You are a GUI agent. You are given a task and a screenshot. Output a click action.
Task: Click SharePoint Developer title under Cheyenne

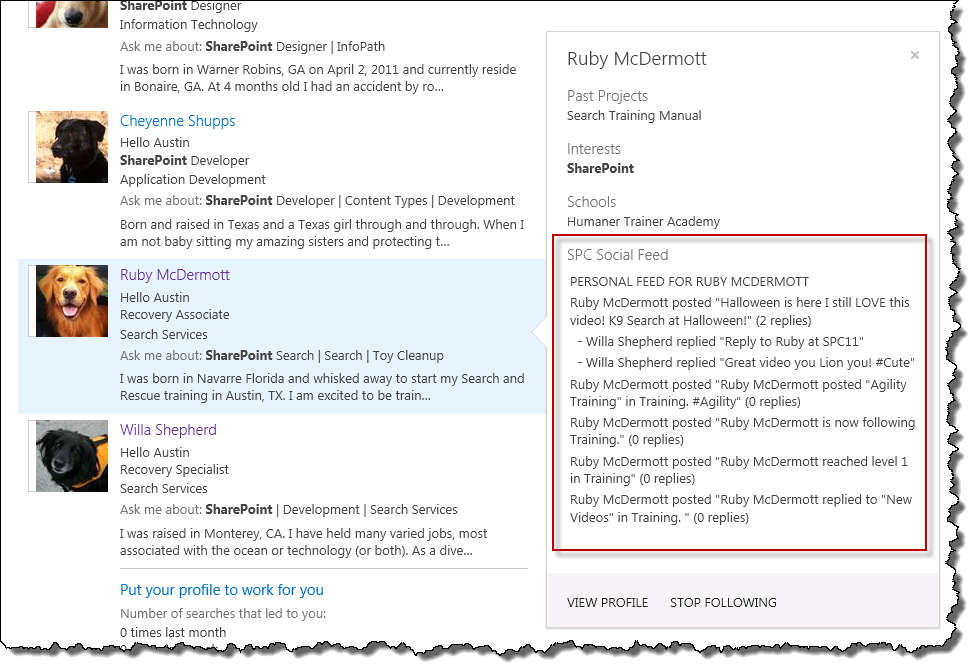[185, 161]
